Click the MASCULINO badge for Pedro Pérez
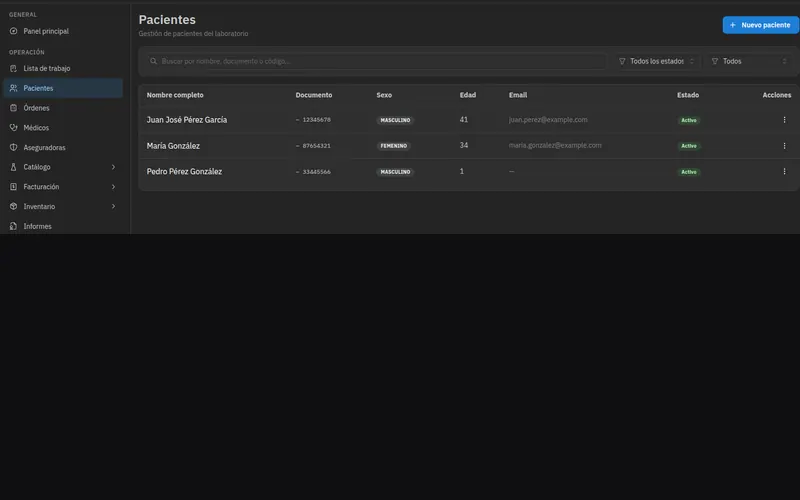Viewport: 800px width, 500px height. point(395,172)
